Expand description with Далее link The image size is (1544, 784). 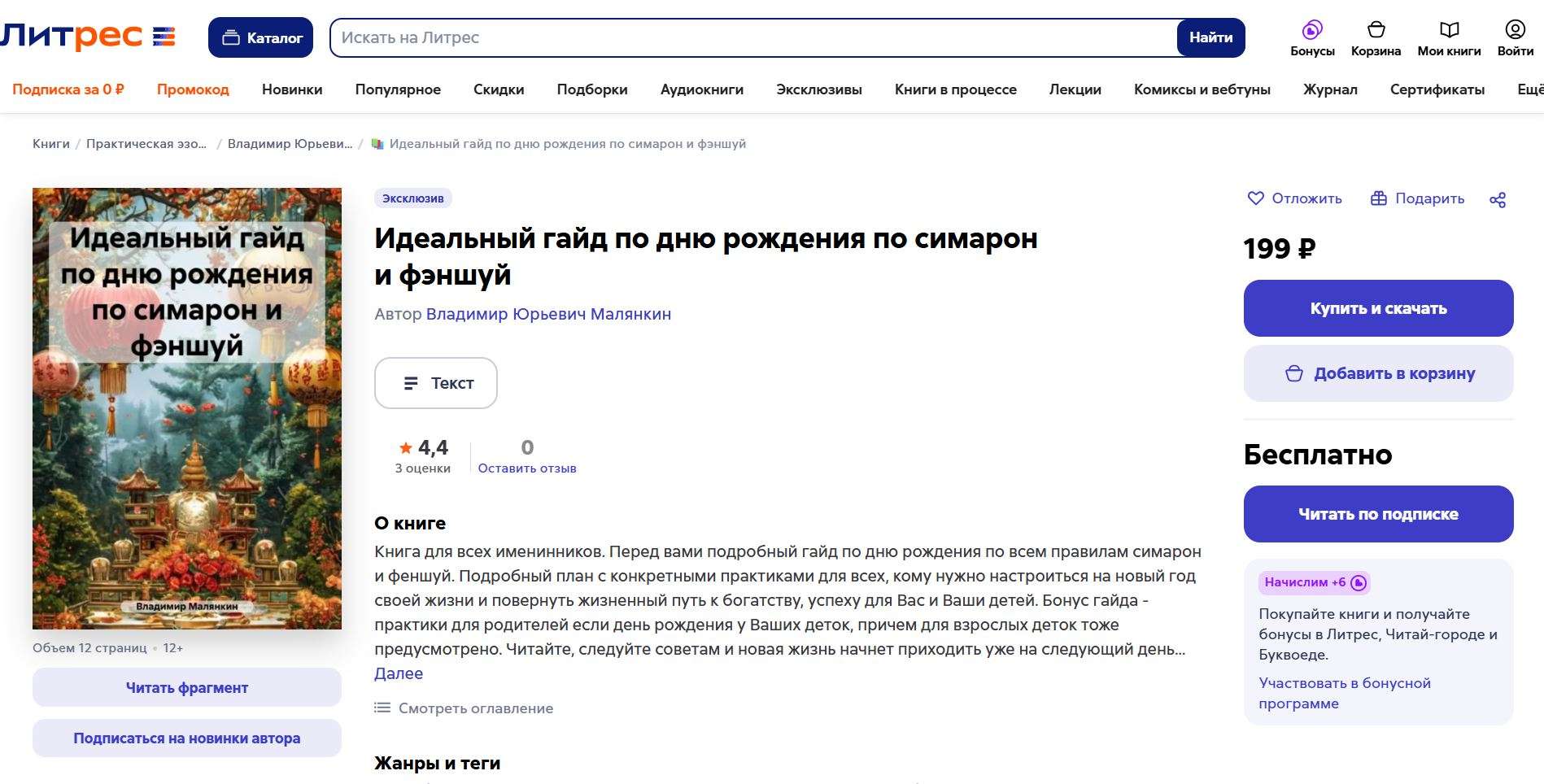[x=399, y=673]
